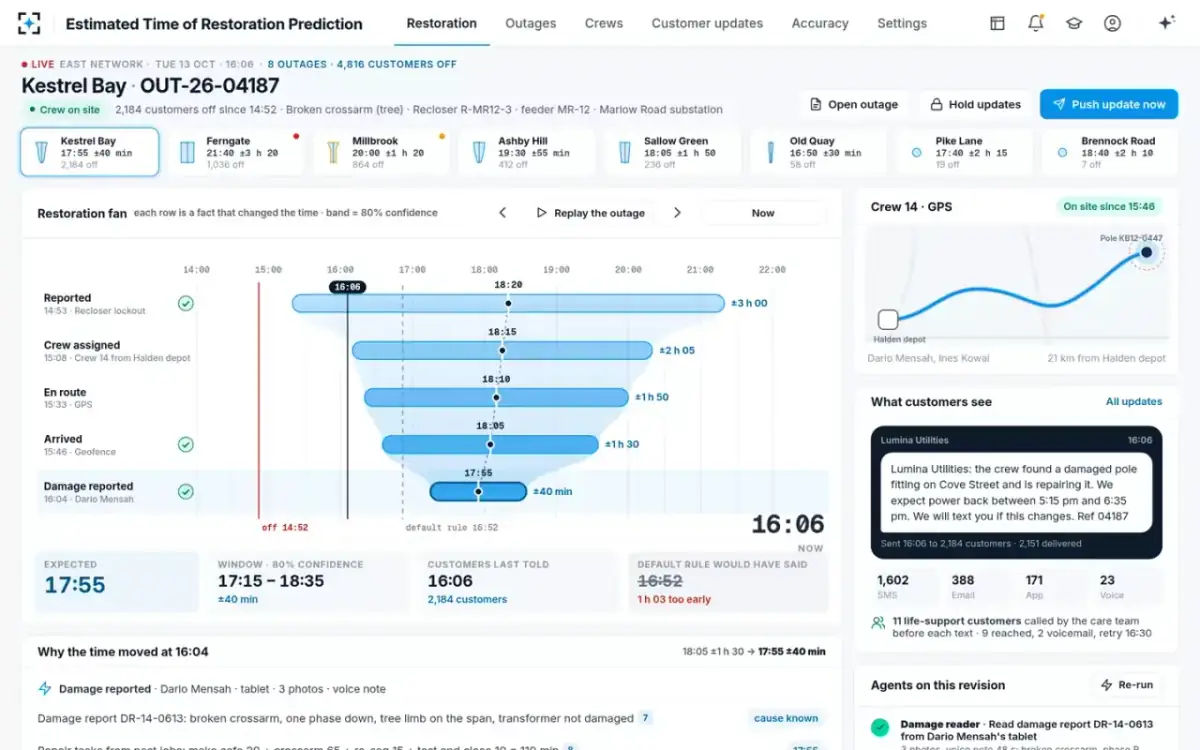Click the lightning icon next to Damage reported
Viewport: 1200px width, 750px height.
(45, 689)
